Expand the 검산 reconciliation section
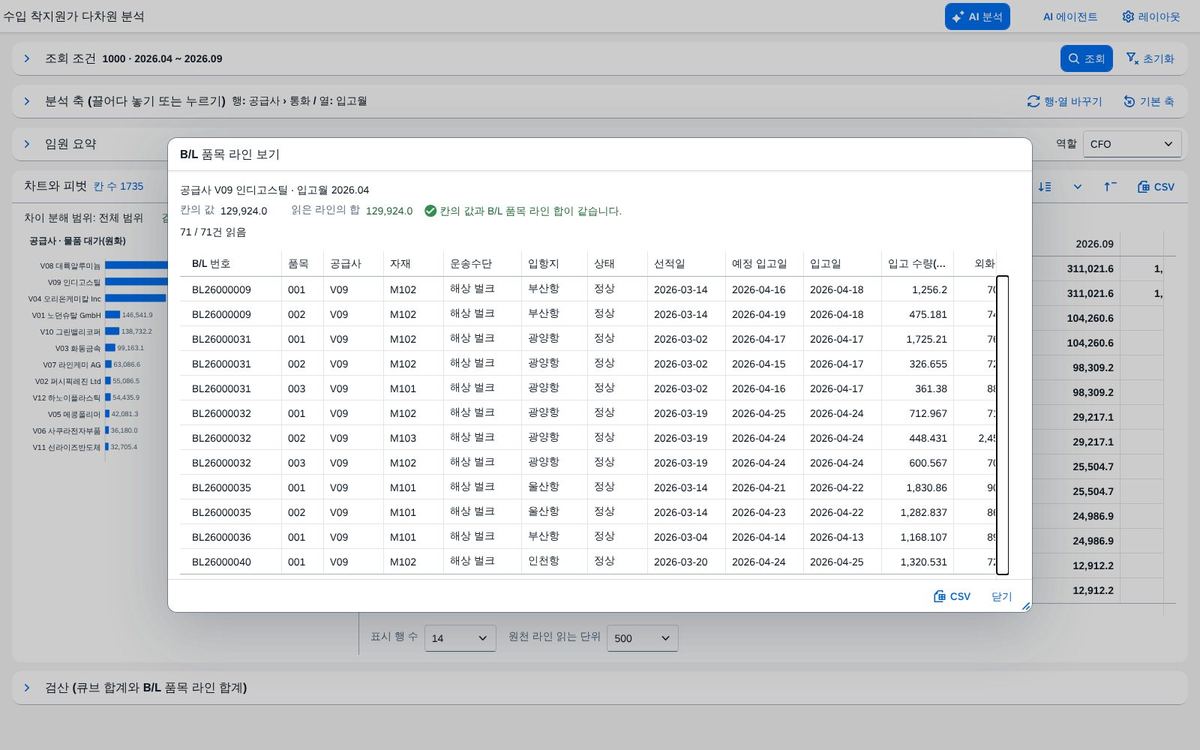 pos(27,688)
